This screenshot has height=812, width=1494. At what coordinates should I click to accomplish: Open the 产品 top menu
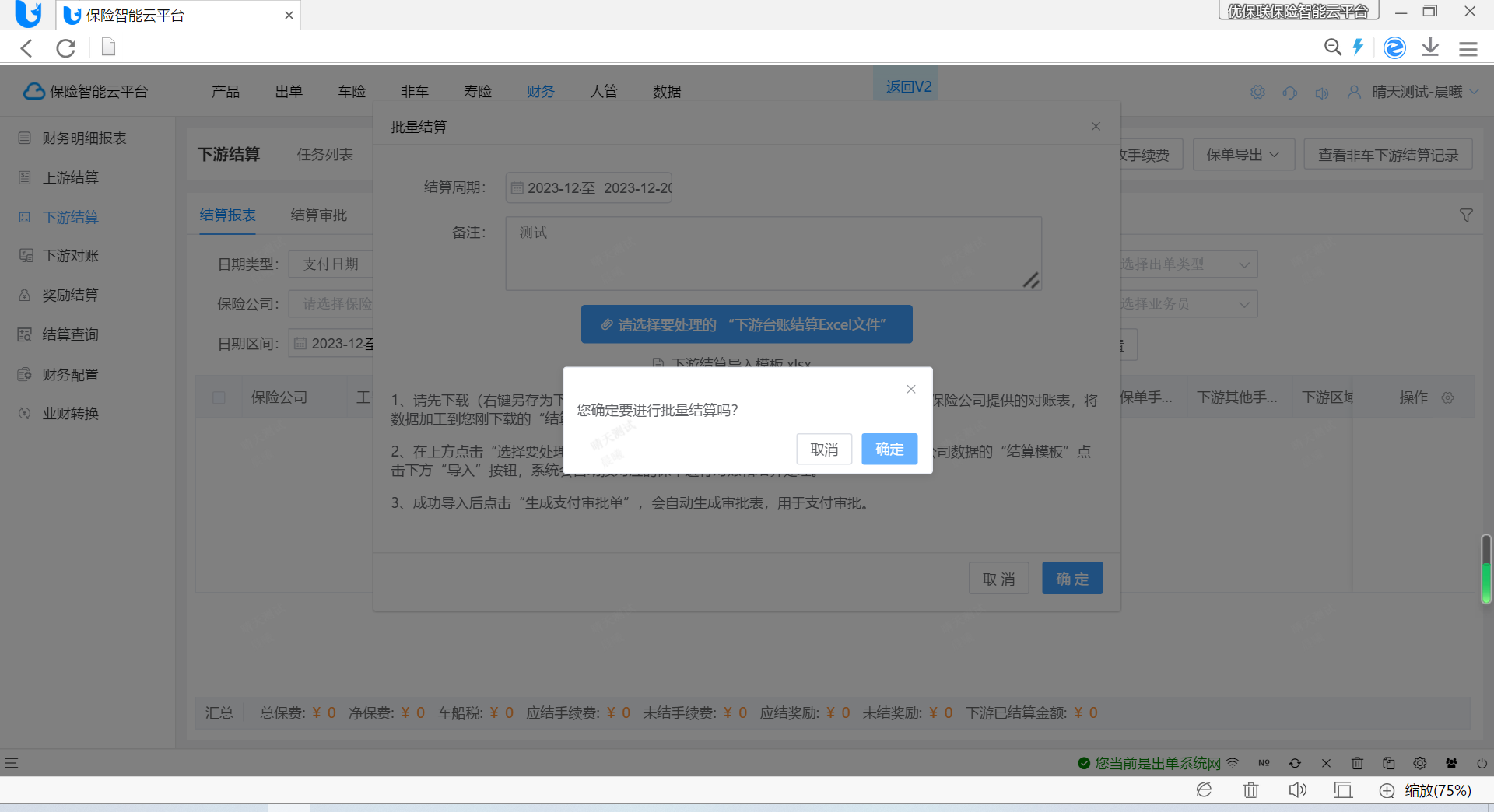pyautogui.click(x=226, y=92)
